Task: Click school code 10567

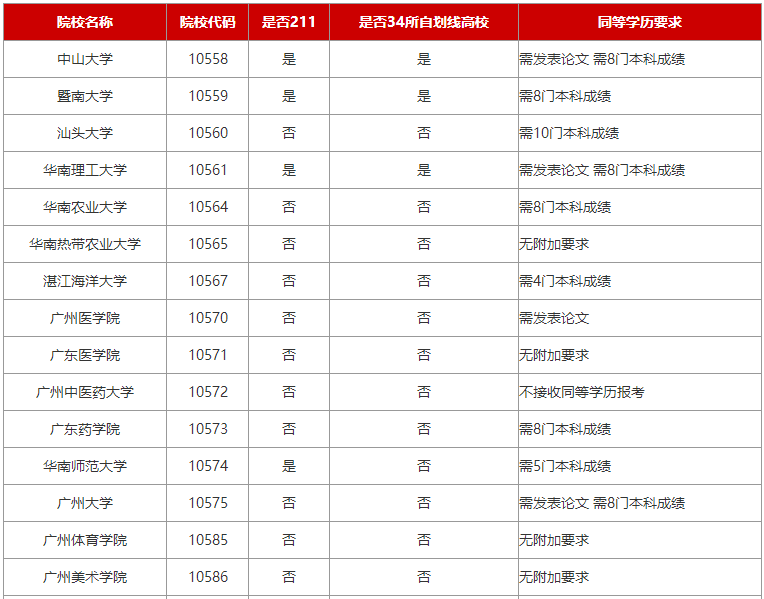Action: click(208, 281)
